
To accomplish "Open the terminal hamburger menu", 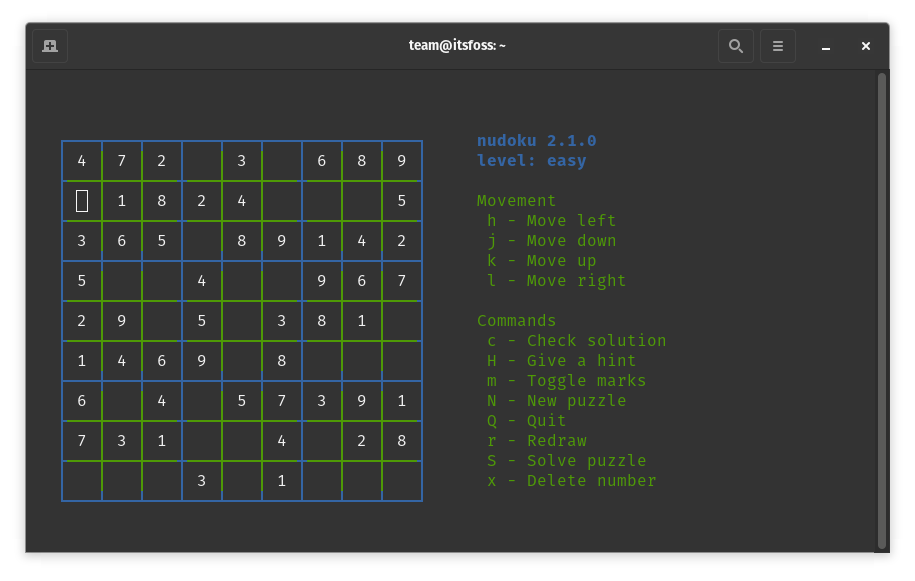I will point(778,45).
